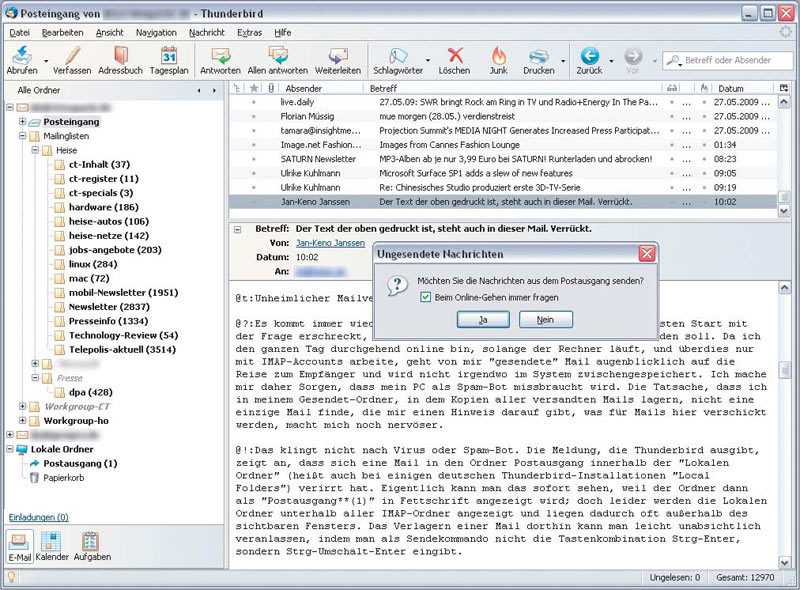Open the Adressbuch icon

click(120, 56)
